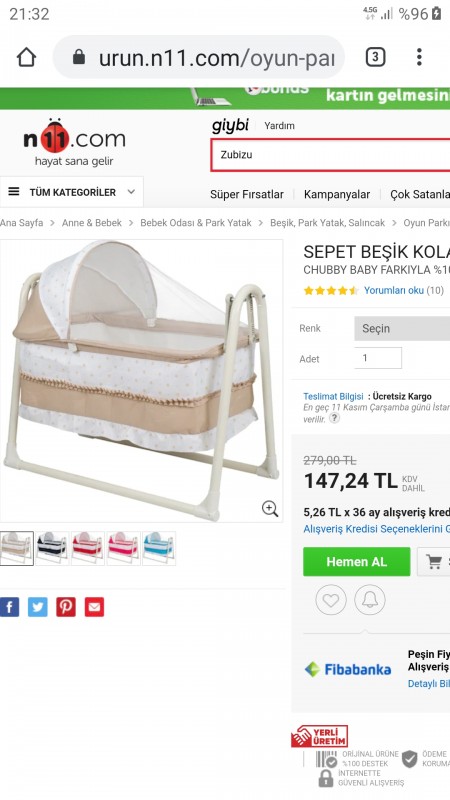Open delivery info help question mark
Image resolution: width=450 pixels, height=800 pixels.
coord(334,418)
